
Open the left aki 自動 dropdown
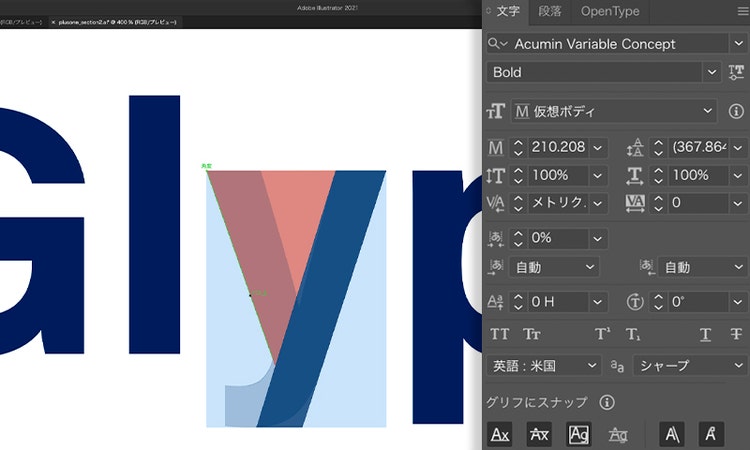pyautogui.click(x=554, y=267)
